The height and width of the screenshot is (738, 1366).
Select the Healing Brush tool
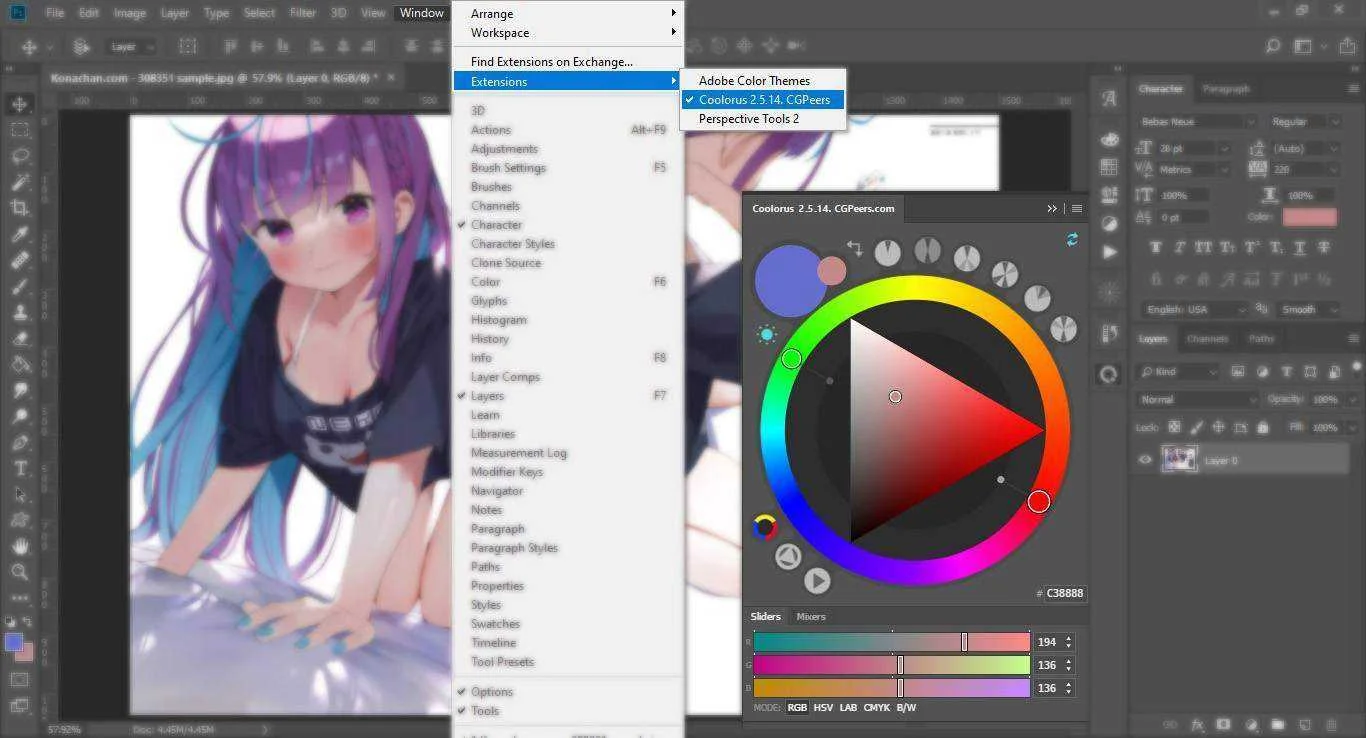[x=19, y=260]
